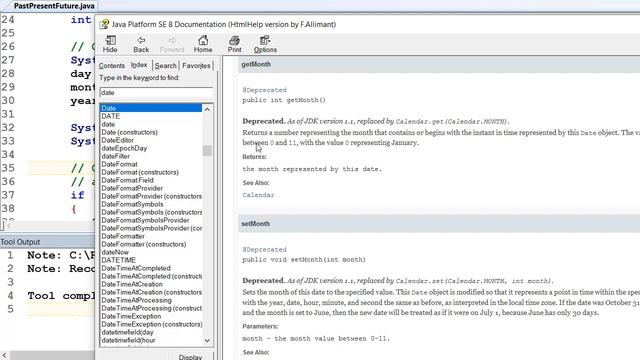This screenshot has width=640, height=360.
Task: Click editor line number 35
Action: pos(8,168)
